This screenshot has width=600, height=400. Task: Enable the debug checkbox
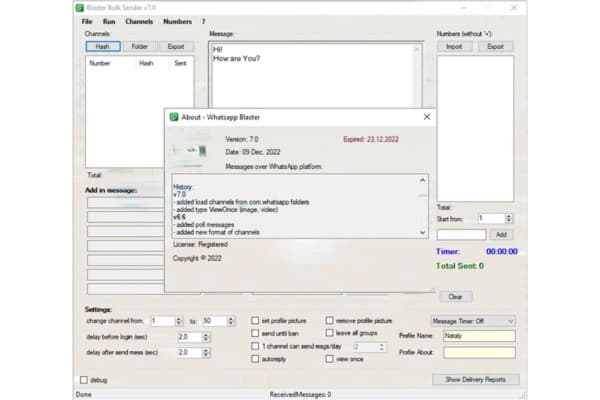[83, 380]
